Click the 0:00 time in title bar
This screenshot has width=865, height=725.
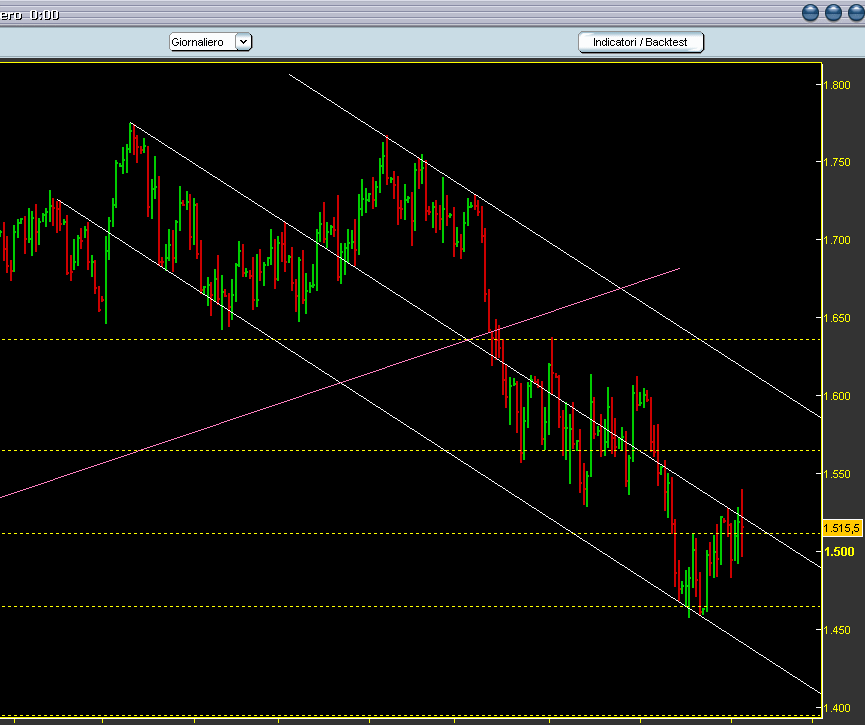45,15
